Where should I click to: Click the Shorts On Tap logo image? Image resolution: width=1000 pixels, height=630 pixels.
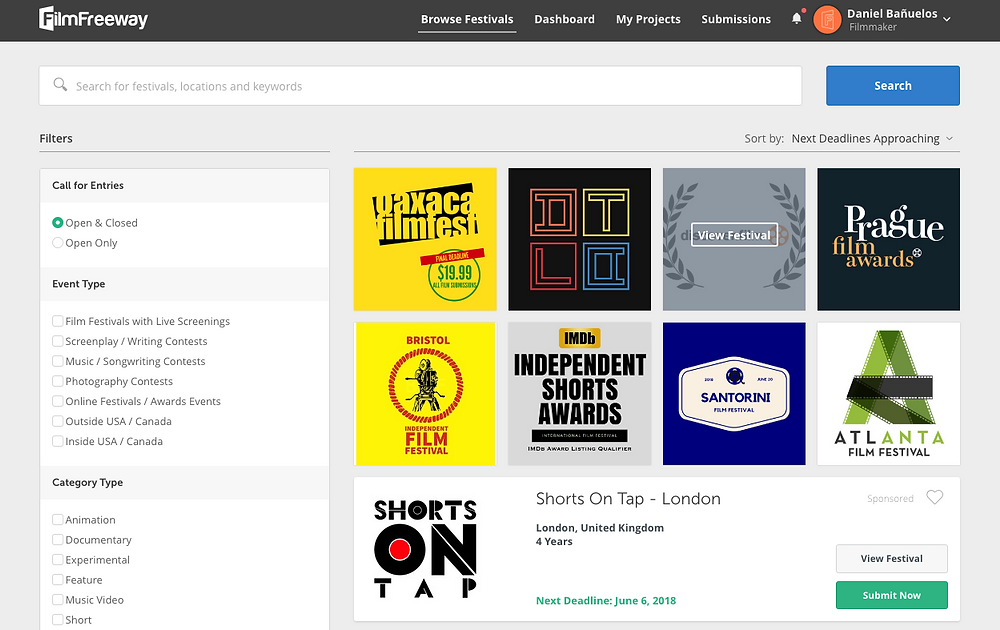coord(425,548)
